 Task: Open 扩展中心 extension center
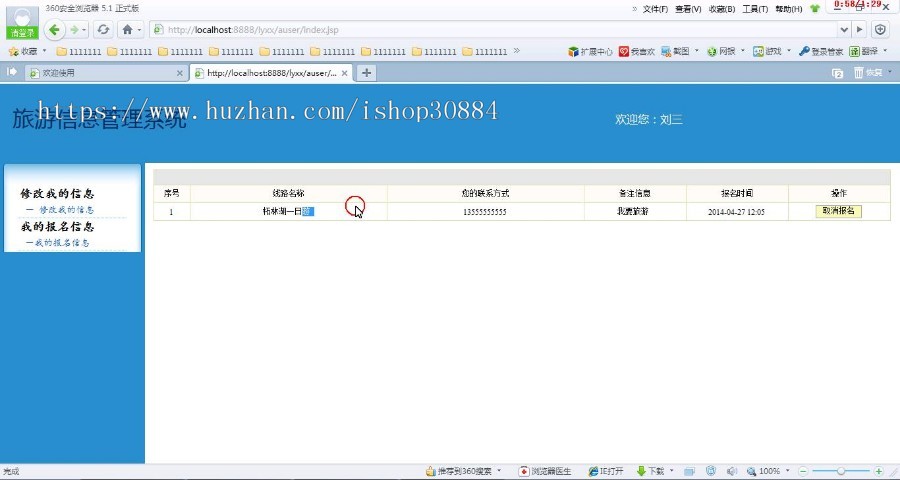(590, 51)
